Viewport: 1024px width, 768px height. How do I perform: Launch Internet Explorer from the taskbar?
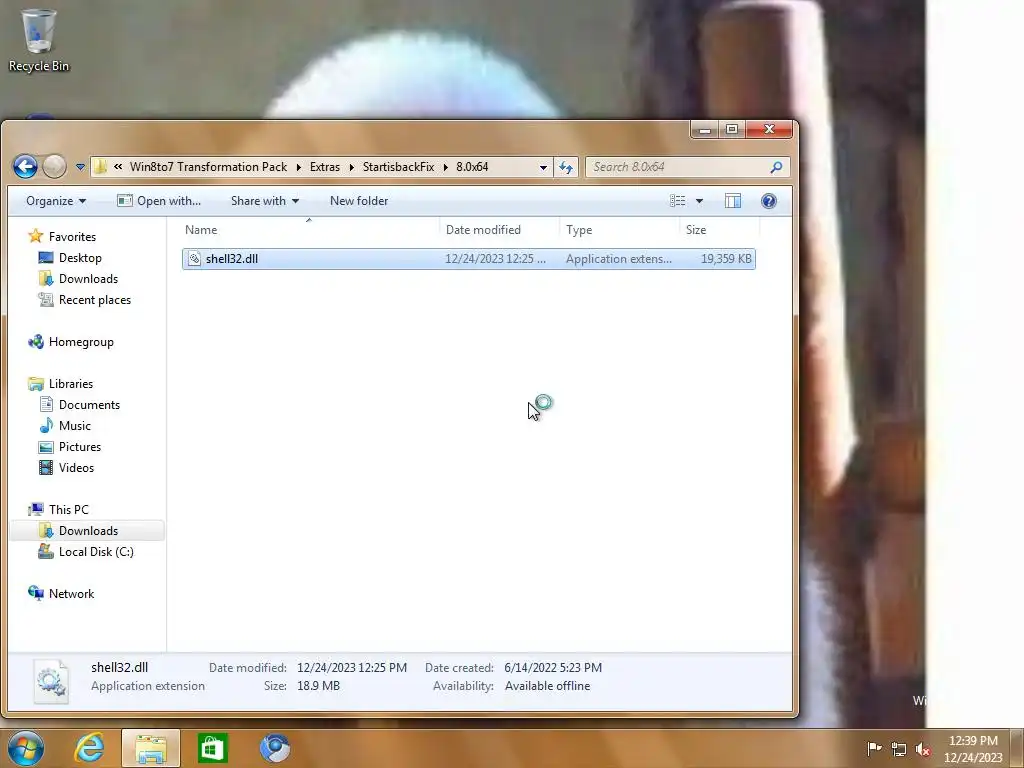coord(89,748)
